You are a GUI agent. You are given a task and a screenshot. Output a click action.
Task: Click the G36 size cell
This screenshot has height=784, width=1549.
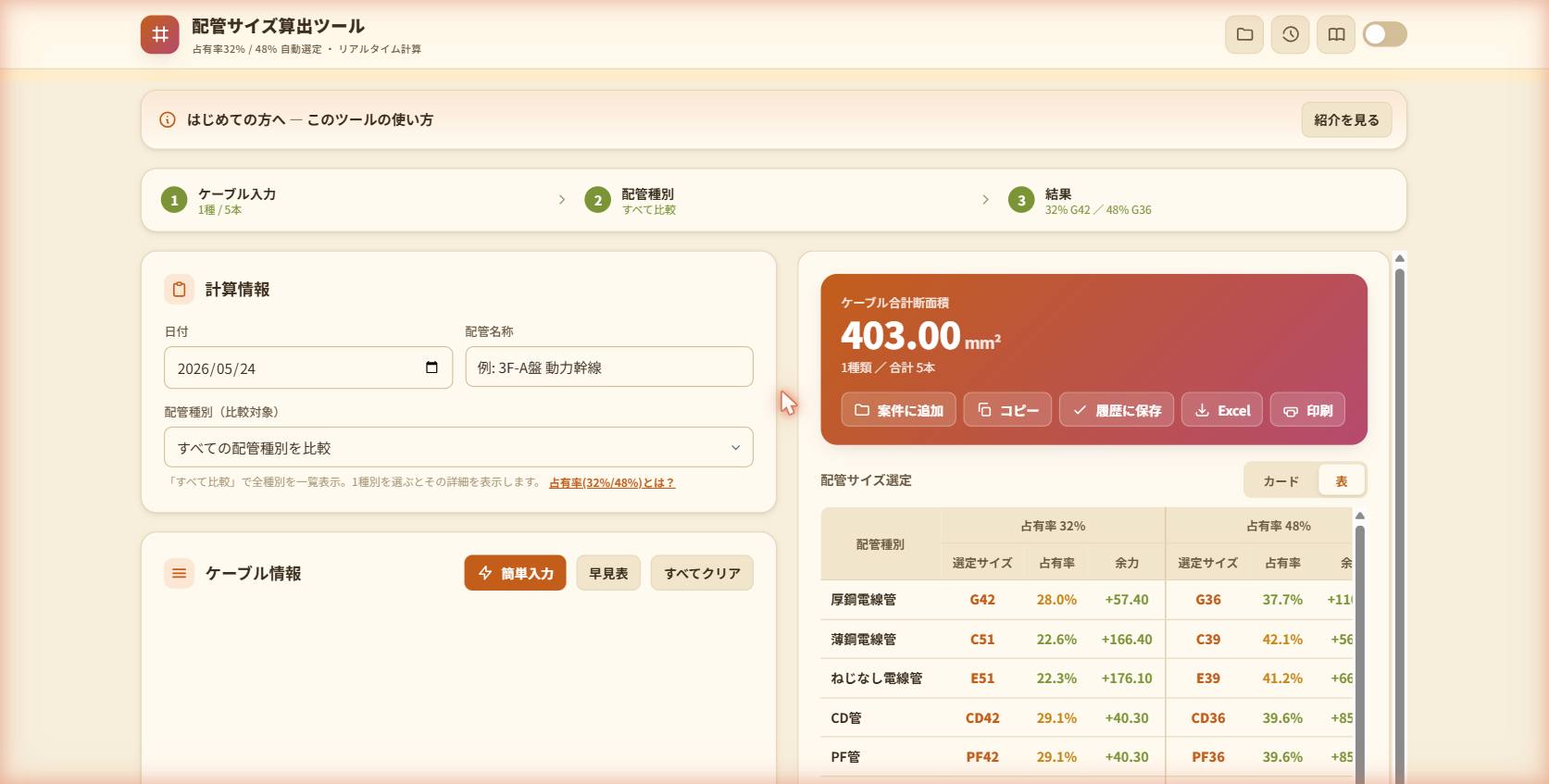[1208, 600]
